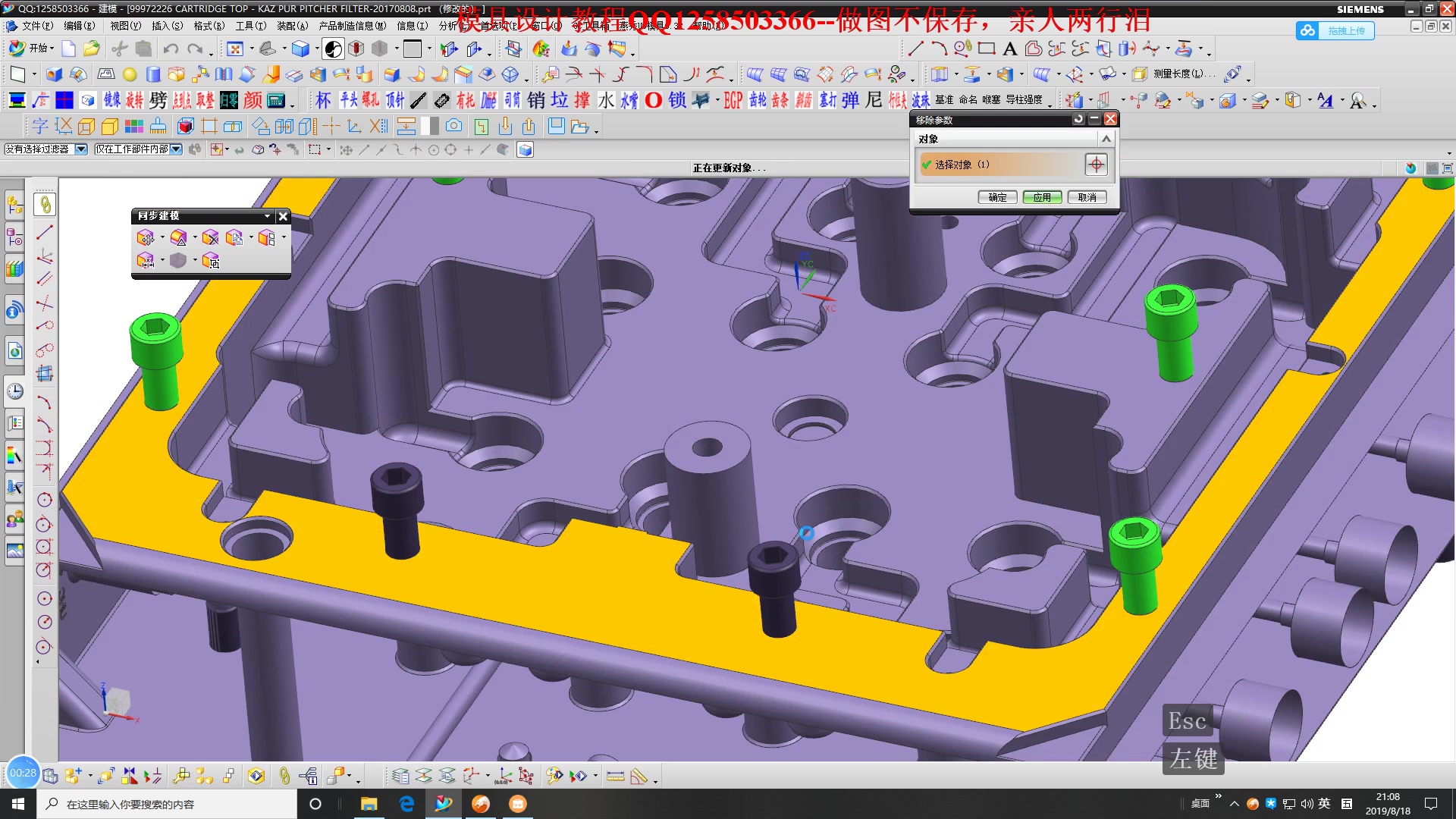
Task: Click the 应用 apply button
Action: point(1042,197)
